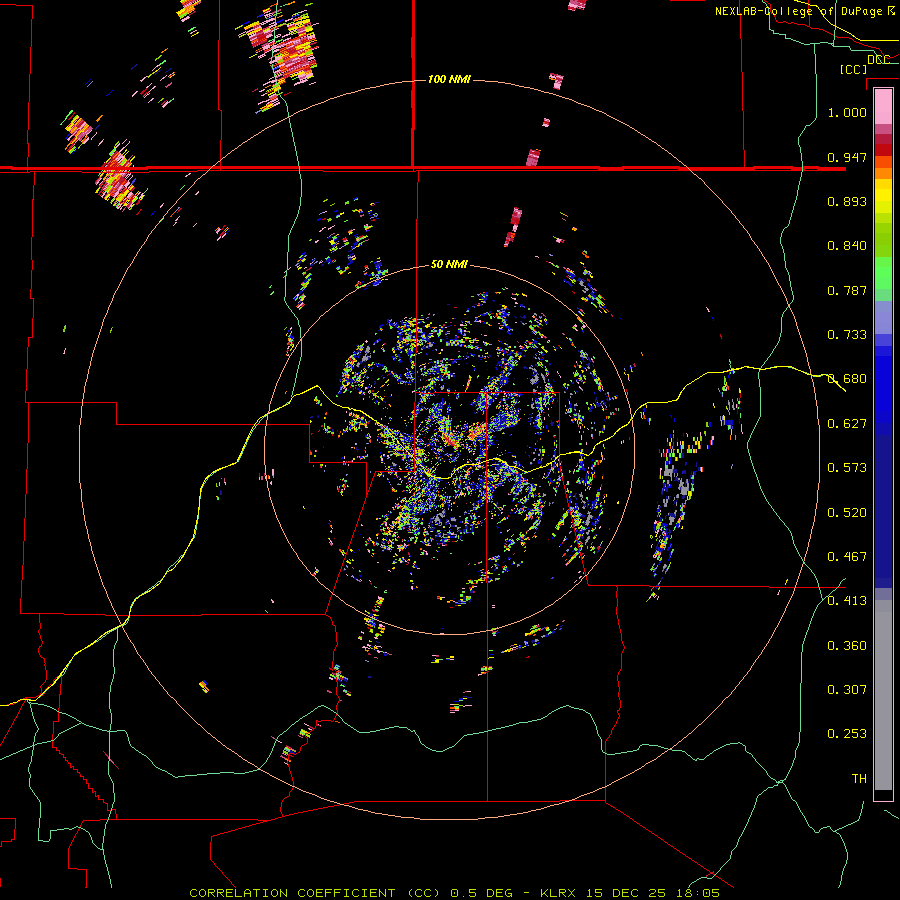
Task: Click the 0.733 color scale value
Action: (x=847, y=335)
